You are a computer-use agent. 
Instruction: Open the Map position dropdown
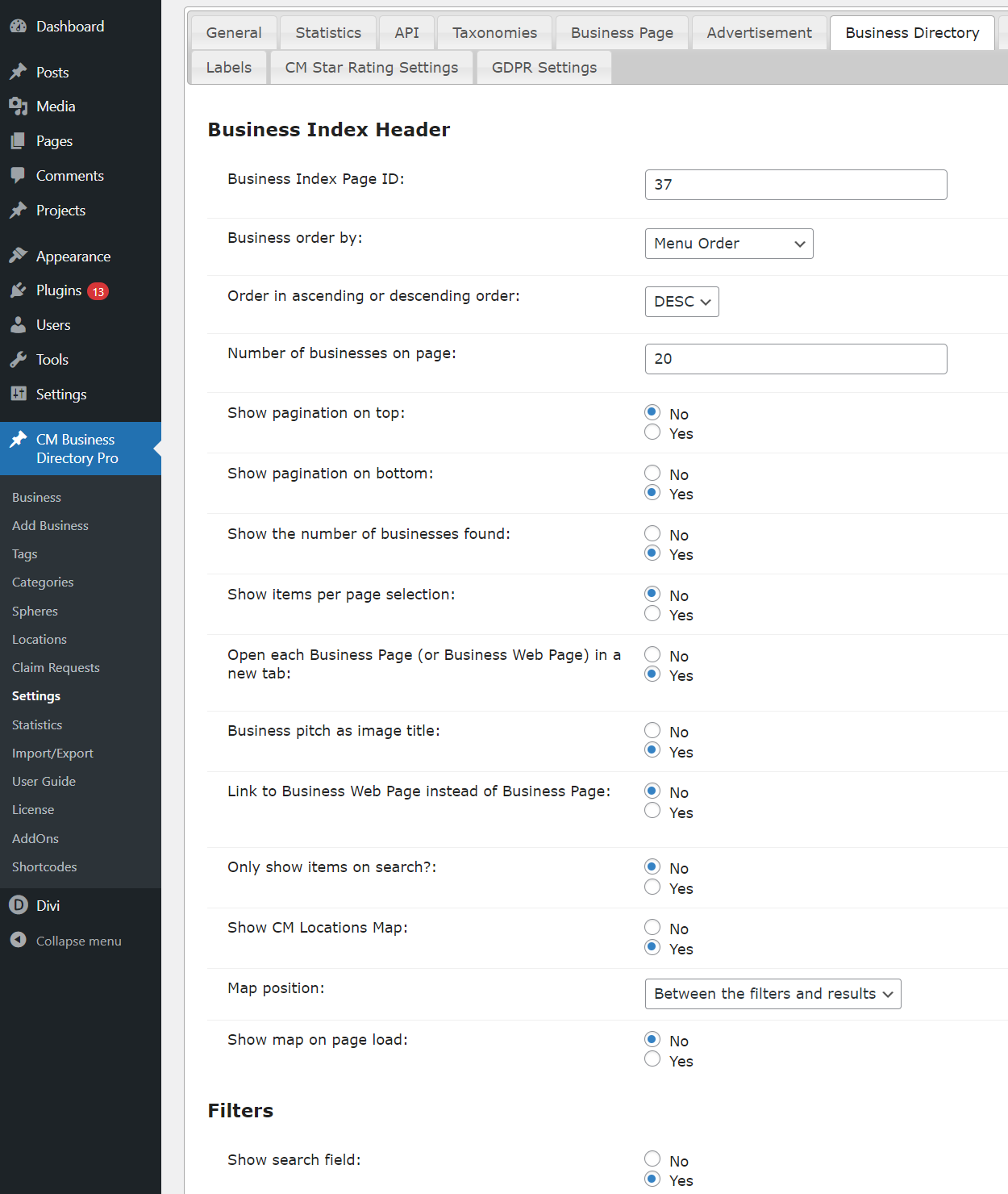point(773,994)
